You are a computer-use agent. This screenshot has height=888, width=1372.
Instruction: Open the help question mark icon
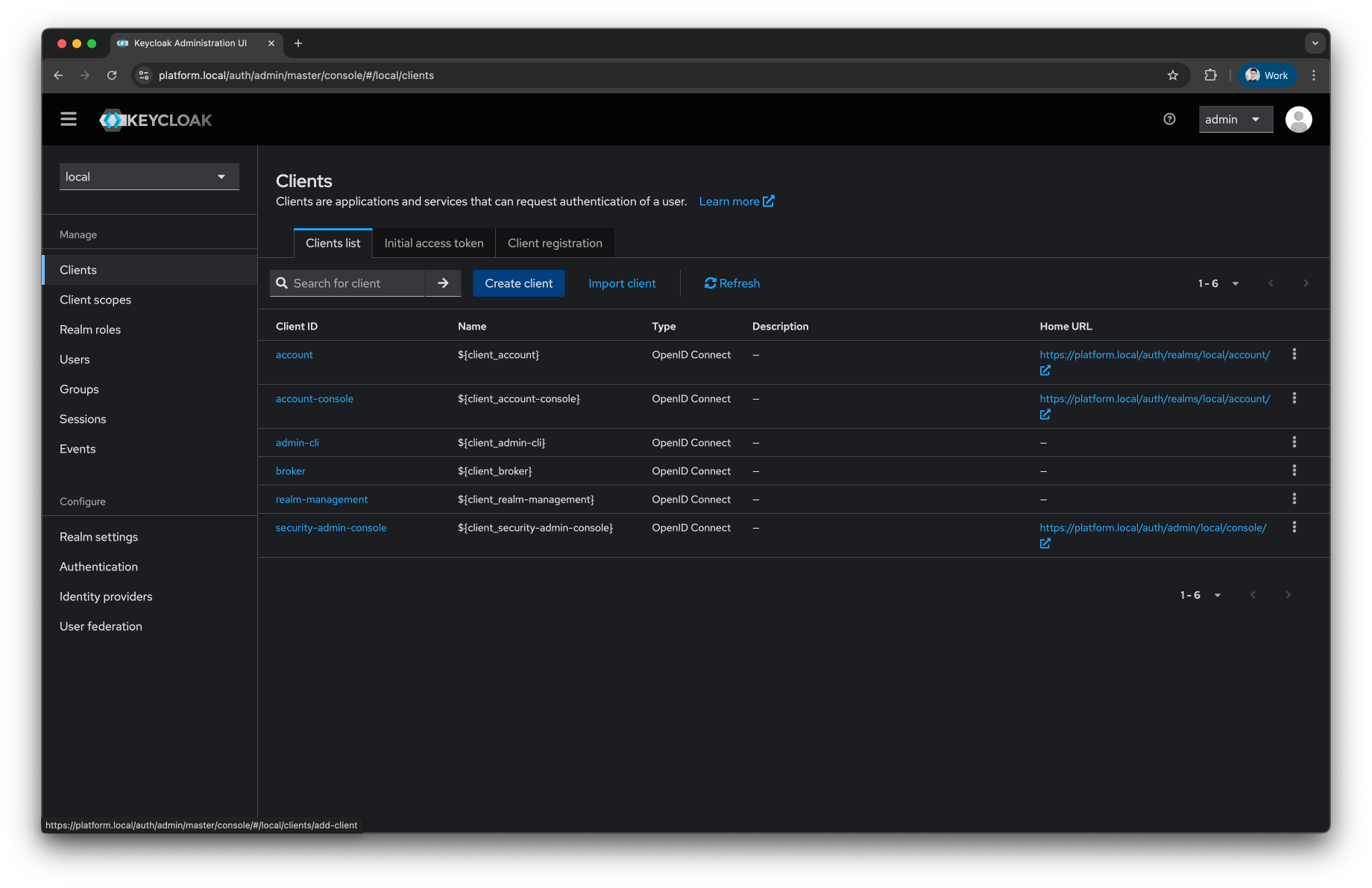[1168, 119]
